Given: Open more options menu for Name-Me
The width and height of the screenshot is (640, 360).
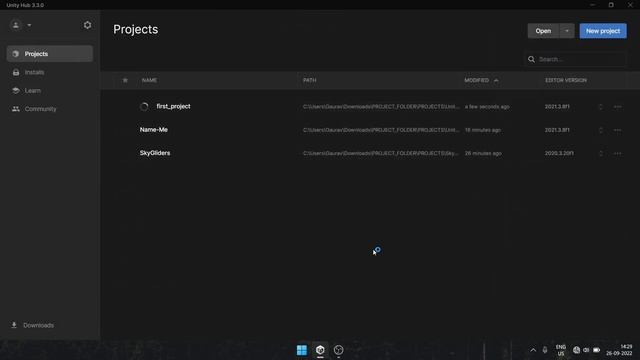Looking at the screenshot, I should 617,130.
